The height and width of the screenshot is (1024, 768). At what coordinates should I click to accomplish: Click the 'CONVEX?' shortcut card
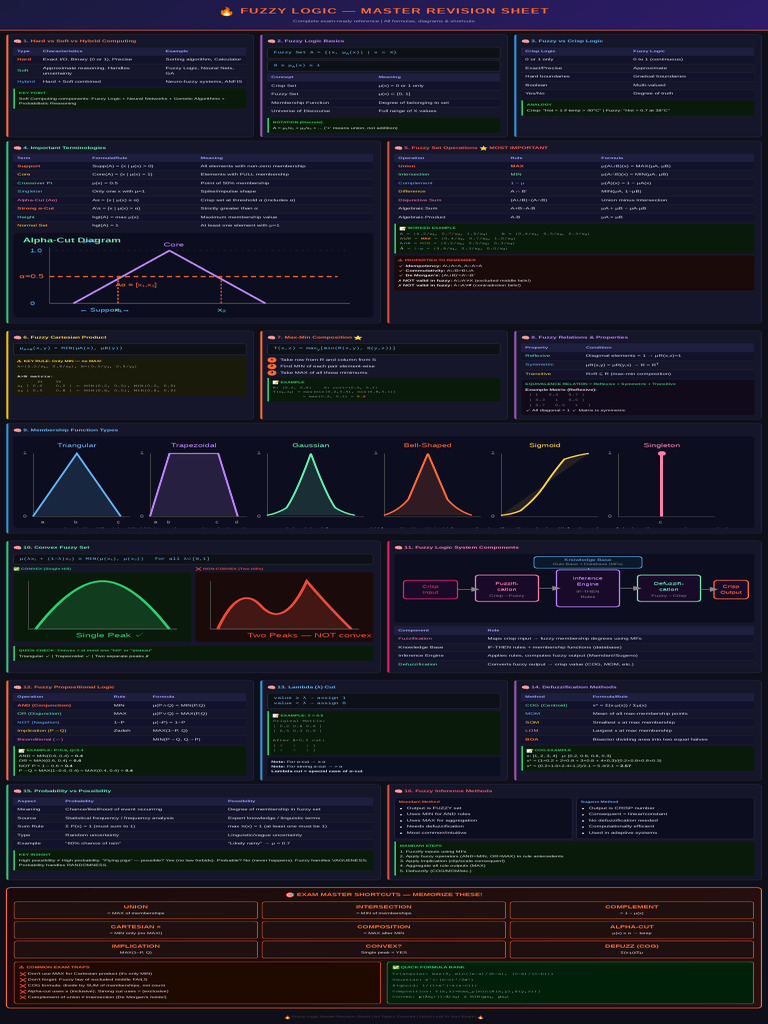(384, 949)
